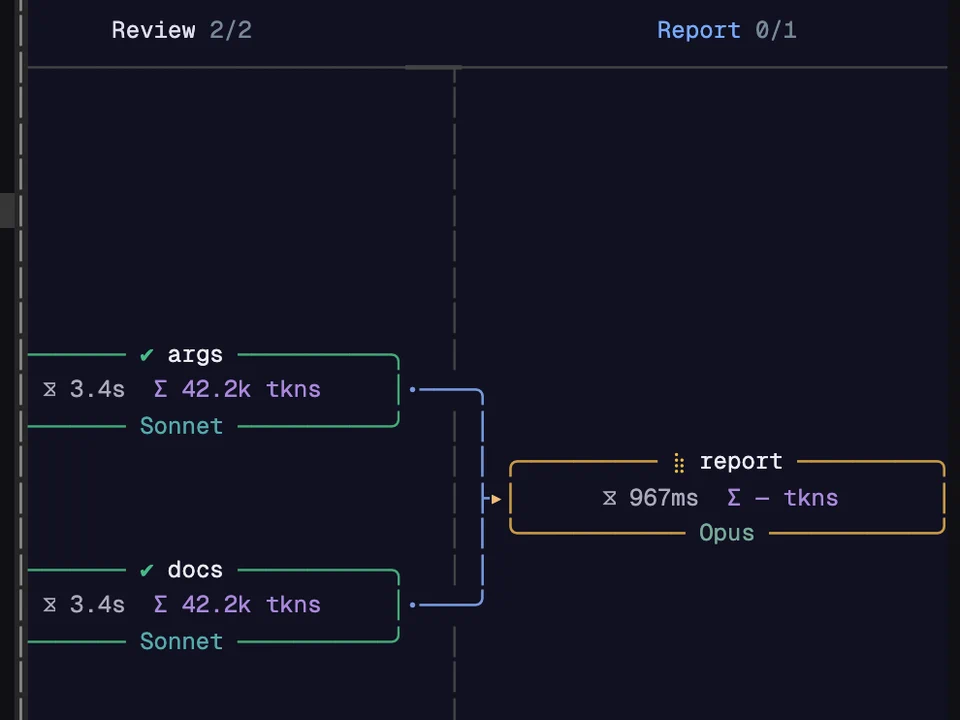Click the sigma token icon in args node
The height and width of the screenshot is (720, 960).
(x=160, y=389)
